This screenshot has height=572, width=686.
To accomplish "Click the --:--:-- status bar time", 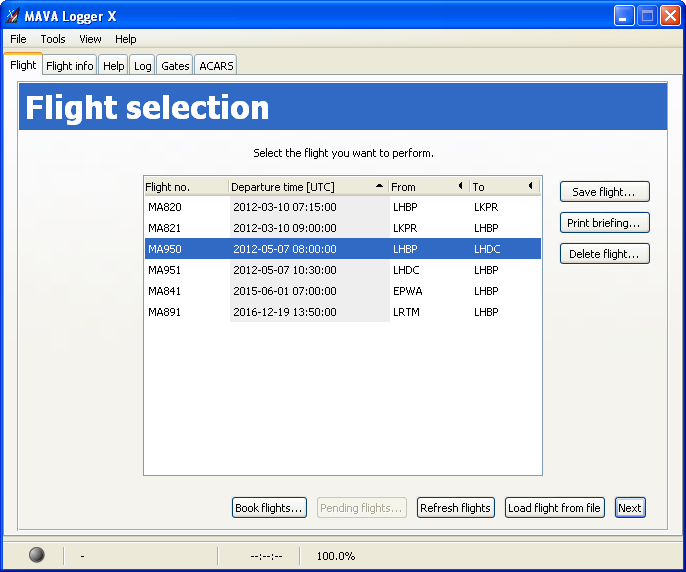I will coord(266,556).
